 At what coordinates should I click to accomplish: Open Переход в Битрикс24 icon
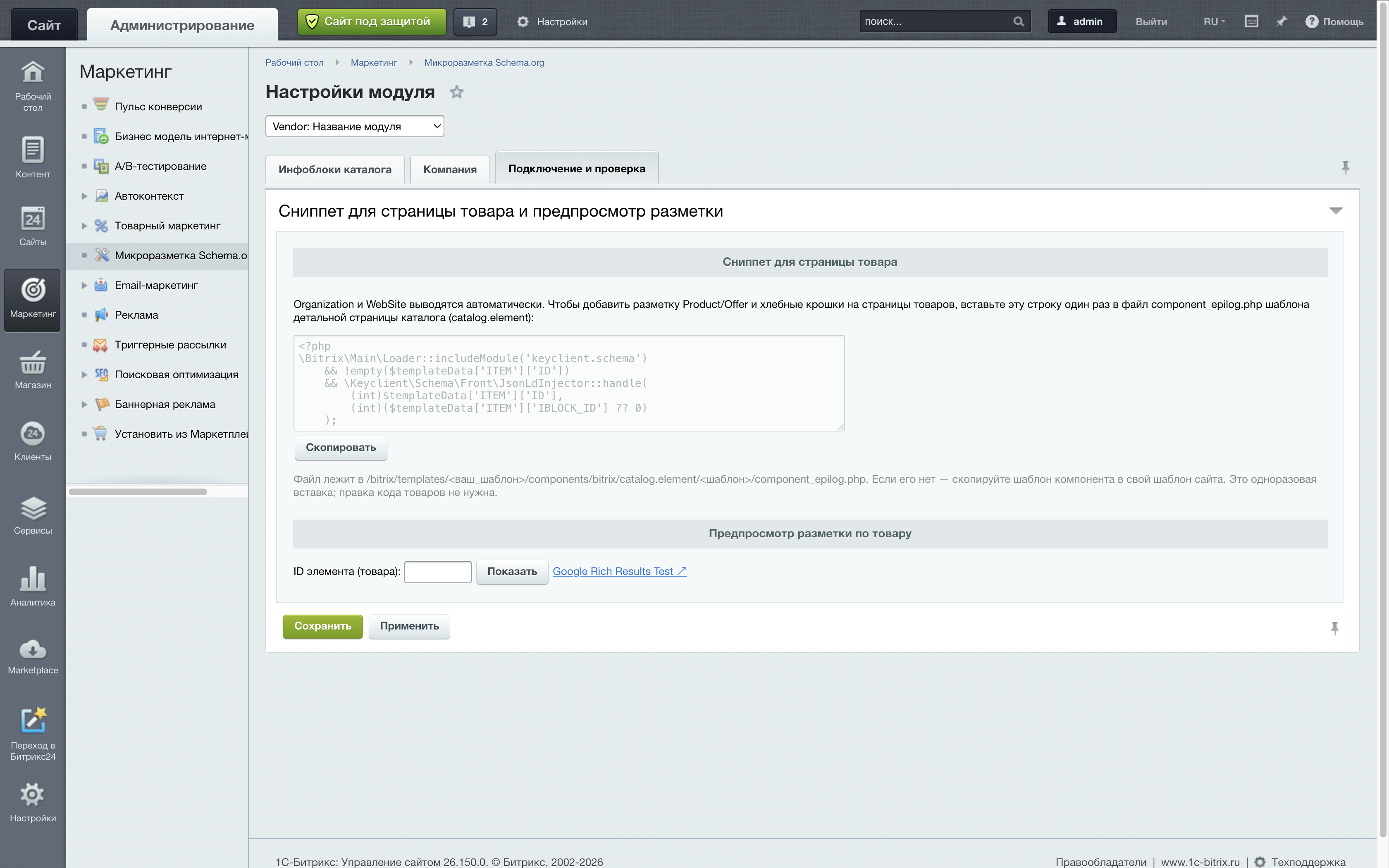click(33, 720)
